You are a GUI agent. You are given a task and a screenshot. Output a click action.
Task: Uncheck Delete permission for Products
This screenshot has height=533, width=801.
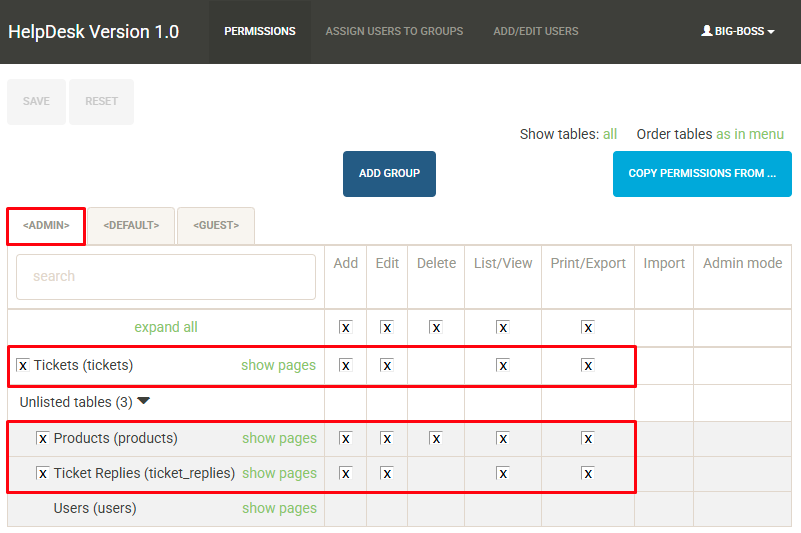(436, 439)
